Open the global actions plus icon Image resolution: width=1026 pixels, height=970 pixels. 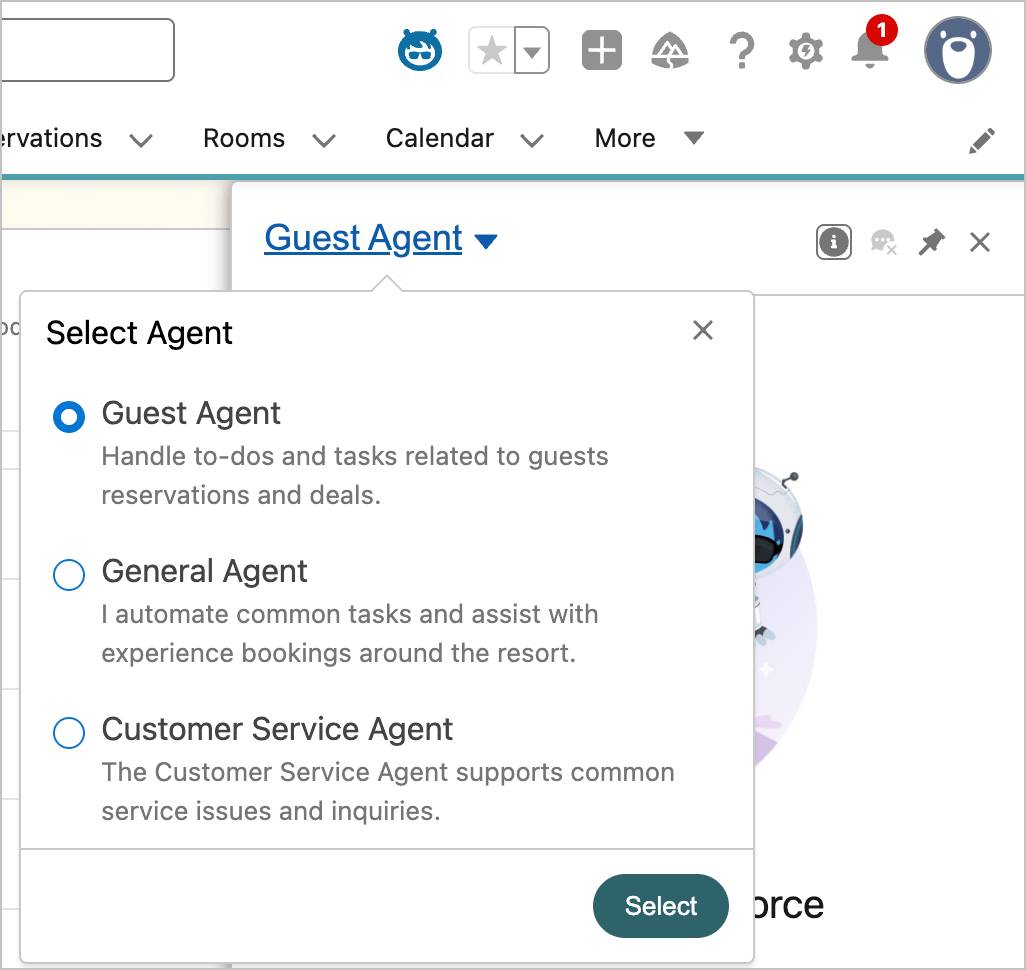(x=601, y=50)
